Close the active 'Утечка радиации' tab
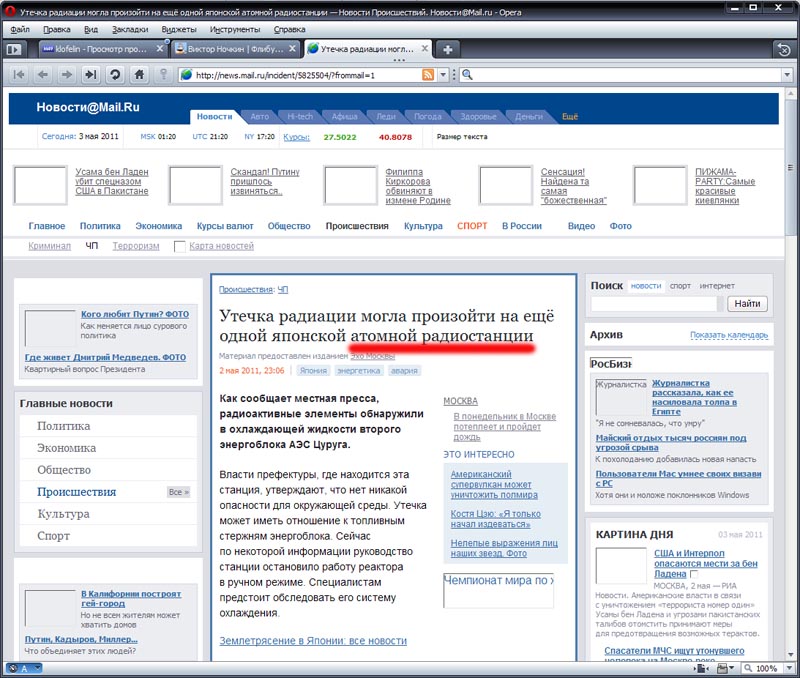 pyautogui.click(x=423, y=48)
